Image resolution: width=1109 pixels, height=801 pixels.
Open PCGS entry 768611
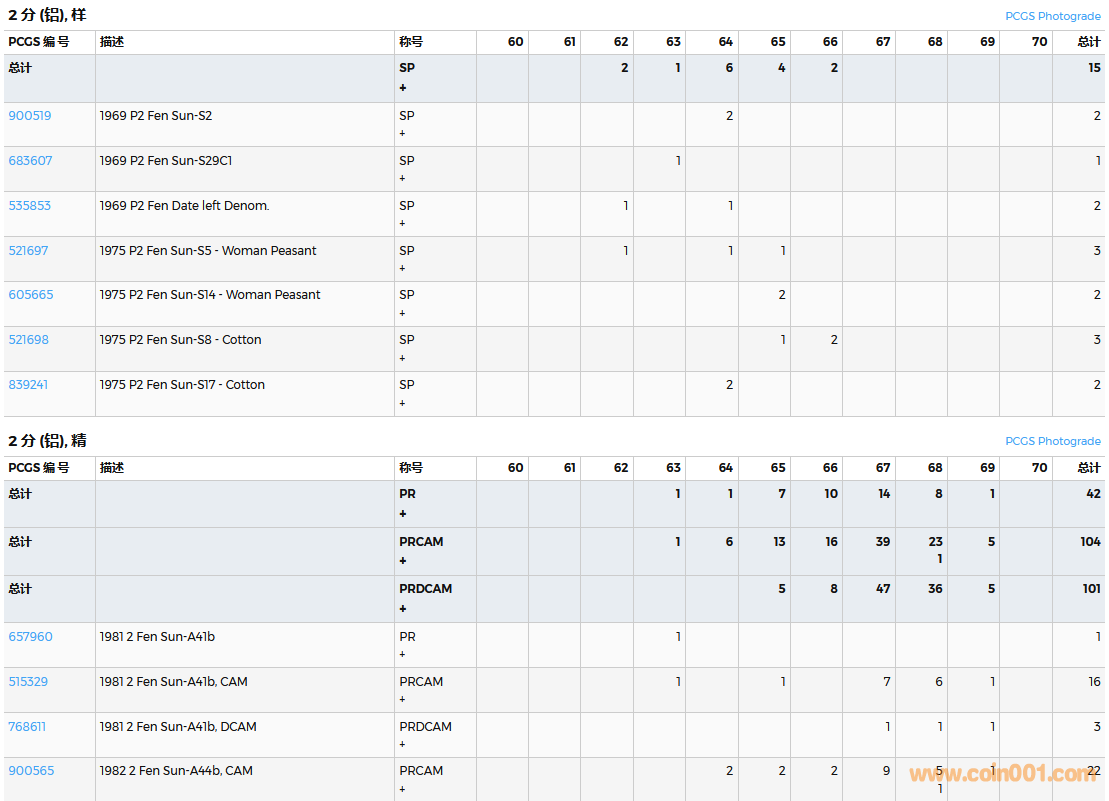27,727
